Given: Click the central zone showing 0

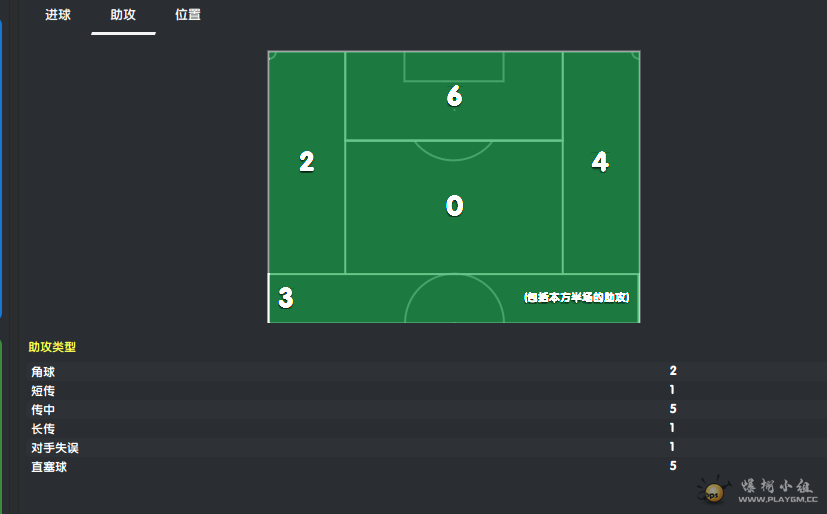Looking at the screenshot, I should 454,206.
